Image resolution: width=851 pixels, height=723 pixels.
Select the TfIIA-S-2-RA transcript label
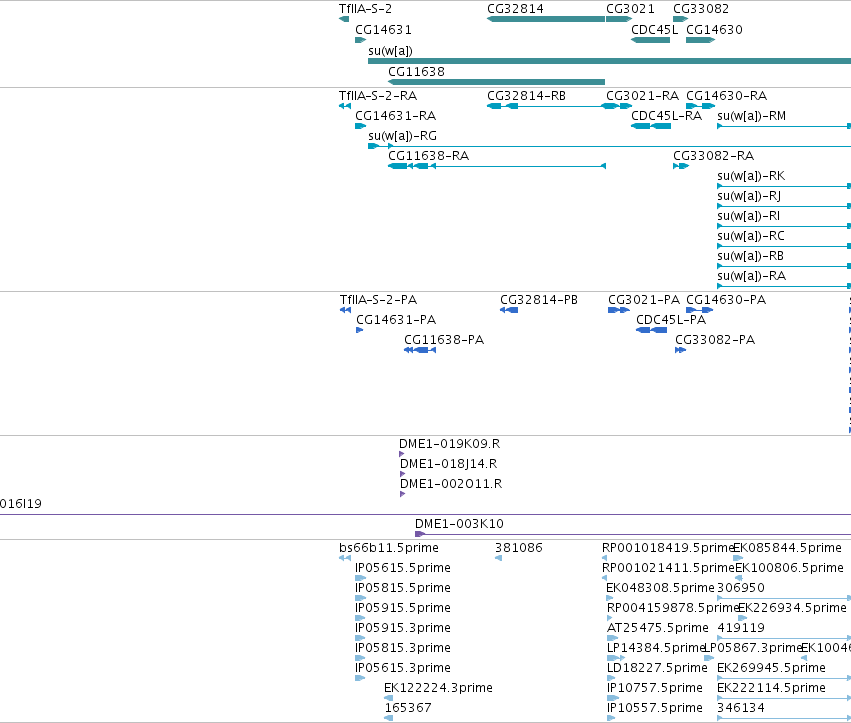click(x=378, y=96)
